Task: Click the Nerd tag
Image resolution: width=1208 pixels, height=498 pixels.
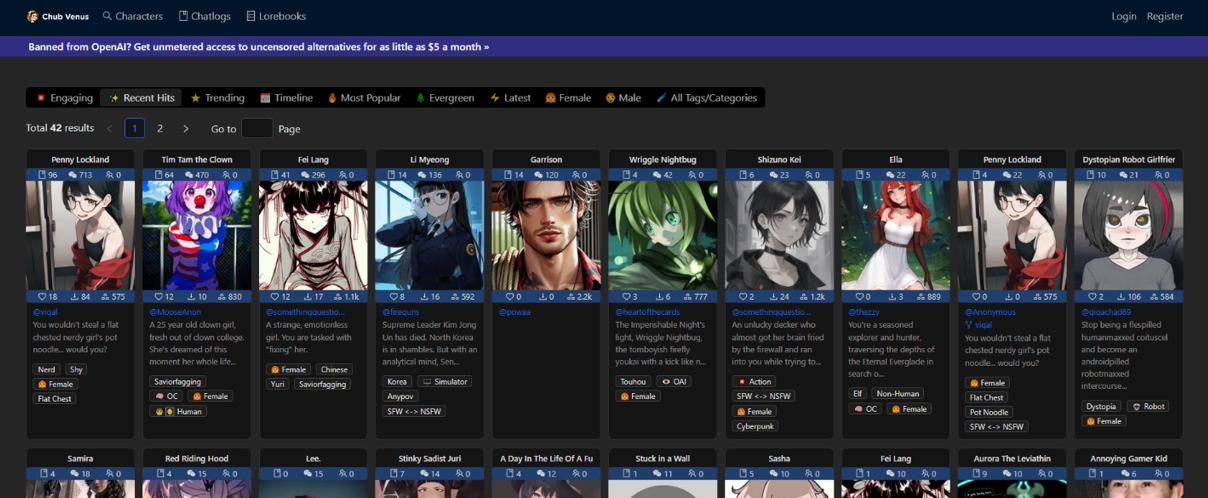Action: coord(47,369)
